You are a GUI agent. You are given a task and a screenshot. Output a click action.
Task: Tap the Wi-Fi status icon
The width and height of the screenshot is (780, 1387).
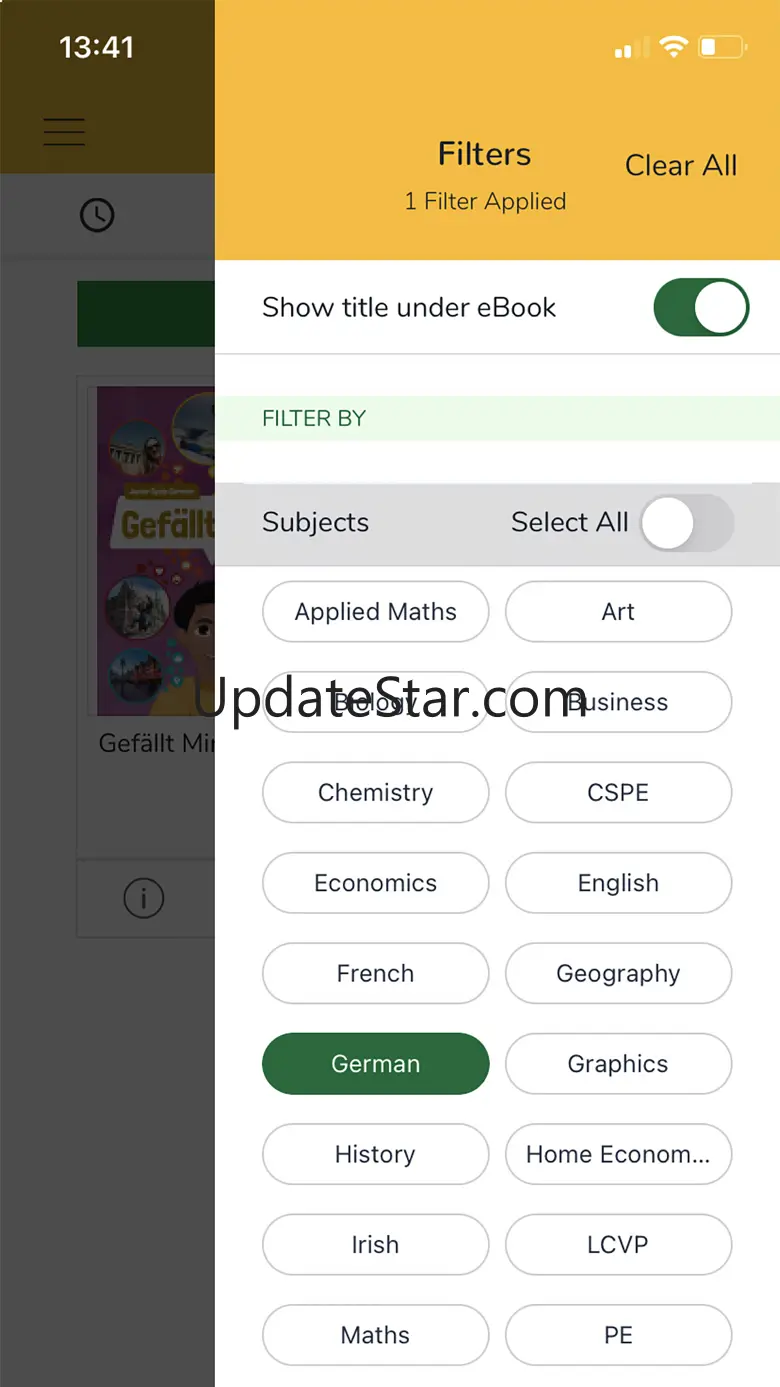tap(673, 47)
